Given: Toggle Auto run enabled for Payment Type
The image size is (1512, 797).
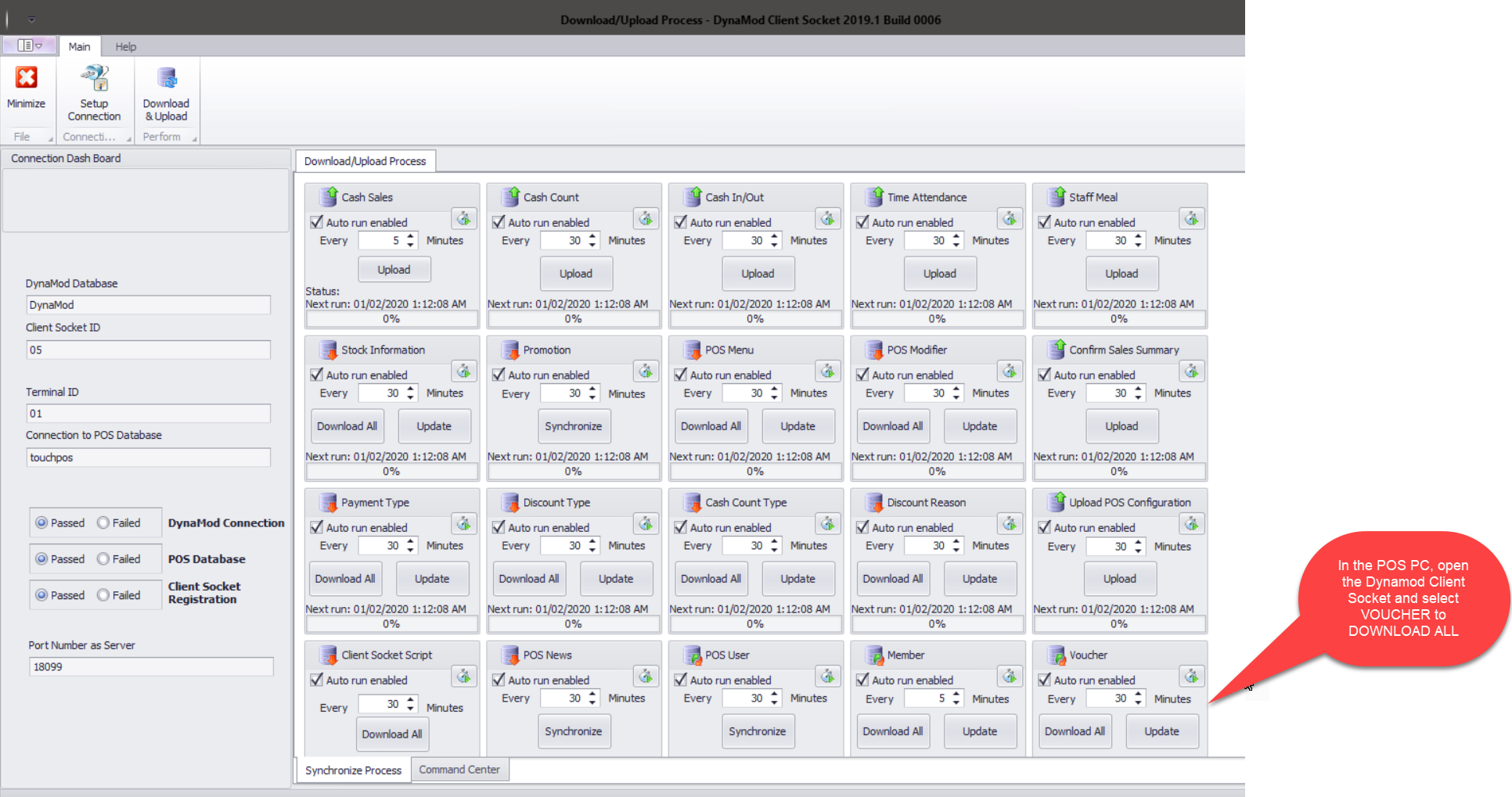Looking at the screenshot, I should coord(317,527).
